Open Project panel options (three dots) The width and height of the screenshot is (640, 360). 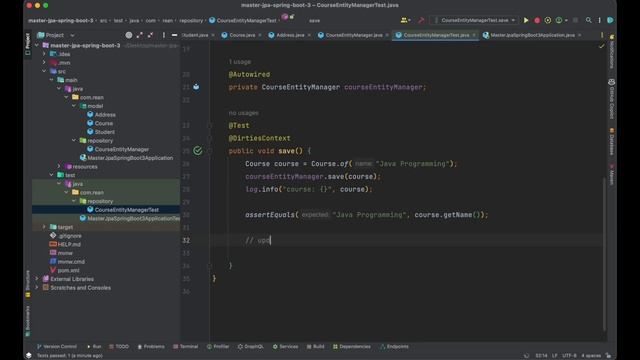164,35
